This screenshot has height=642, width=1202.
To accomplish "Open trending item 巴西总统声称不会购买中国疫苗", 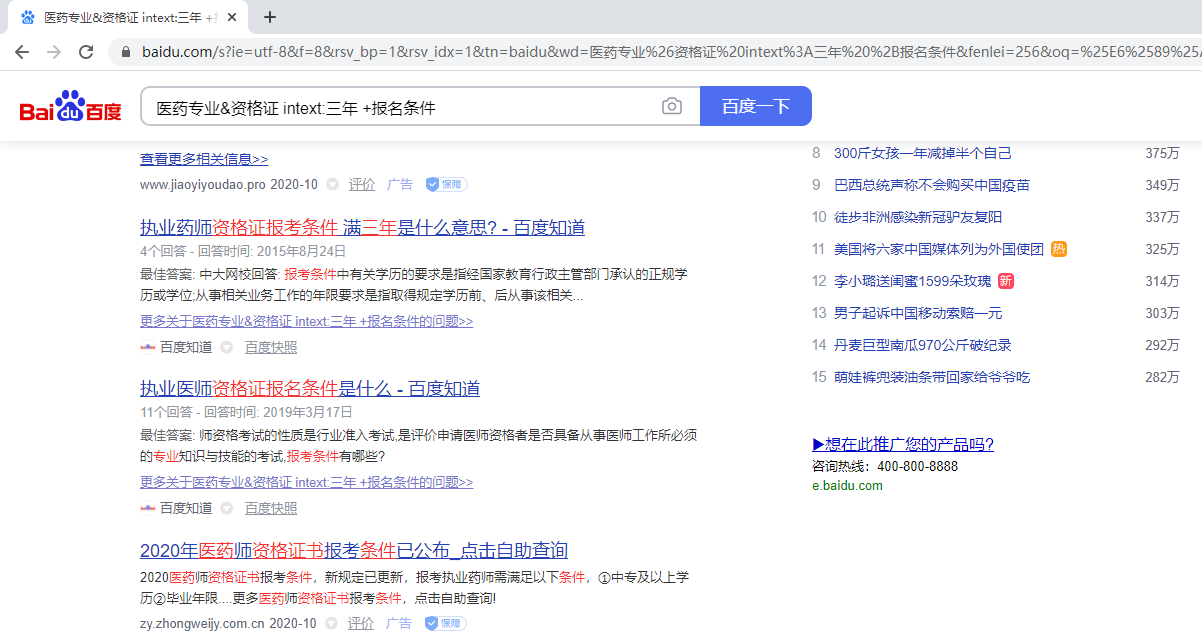I will point(932,185).
